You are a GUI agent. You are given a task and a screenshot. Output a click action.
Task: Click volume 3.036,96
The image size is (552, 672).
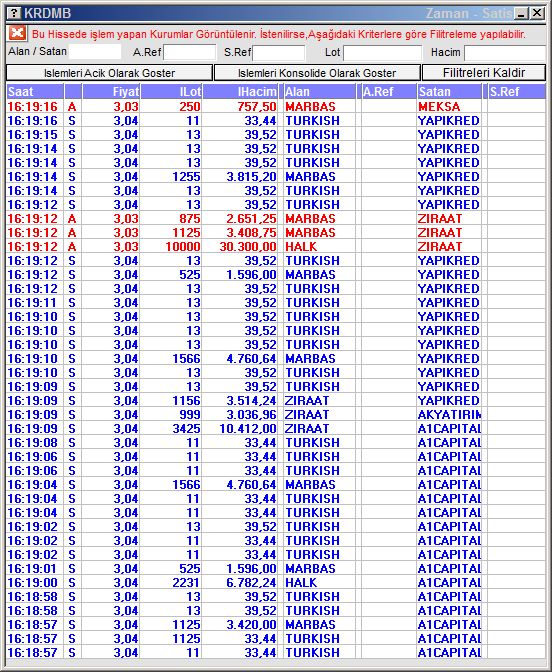point(240,414)
